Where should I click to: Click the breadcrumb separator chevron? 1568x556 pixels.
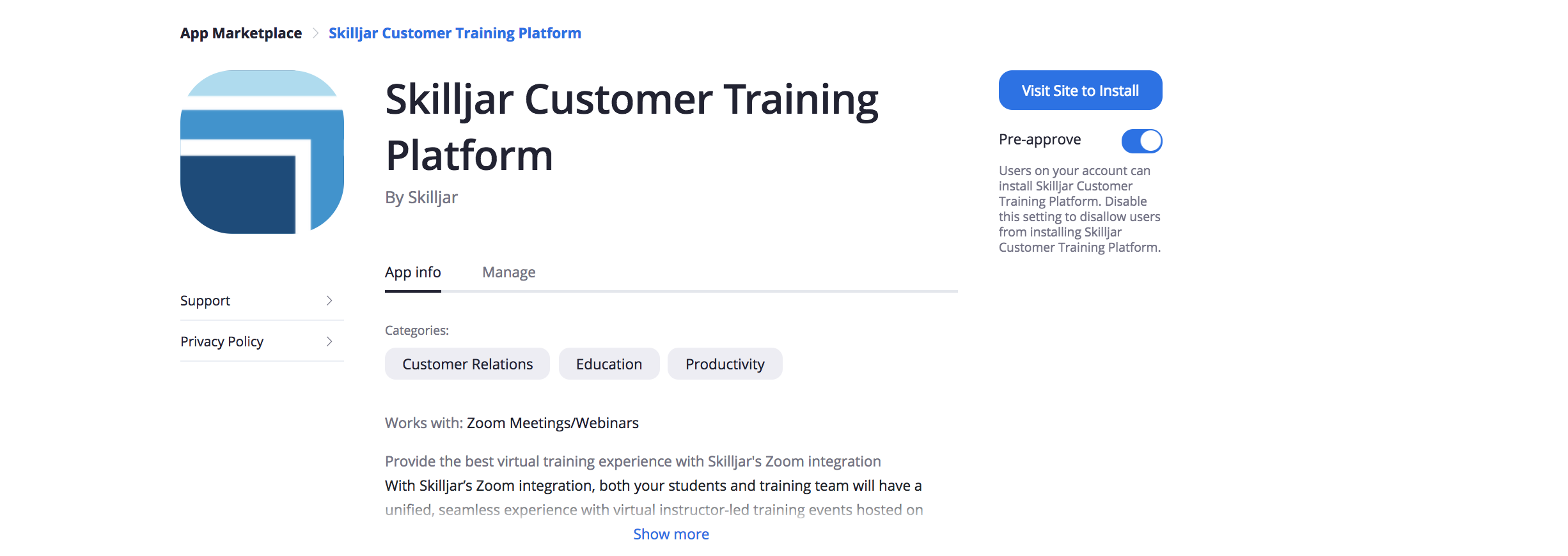coord(315,33)
